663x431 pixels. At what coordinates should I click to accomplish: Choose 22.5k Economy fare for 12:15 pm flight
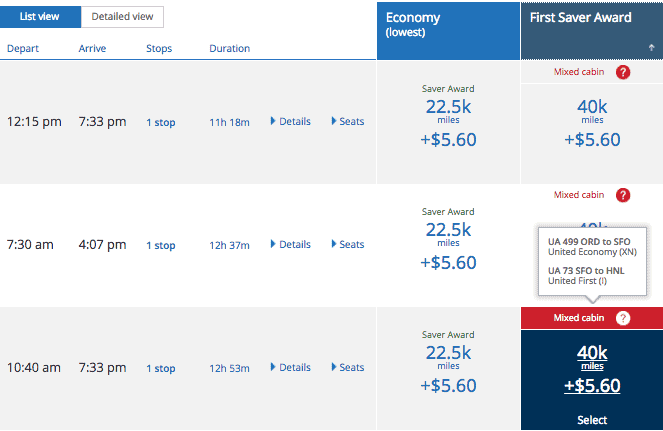point(448,108)
